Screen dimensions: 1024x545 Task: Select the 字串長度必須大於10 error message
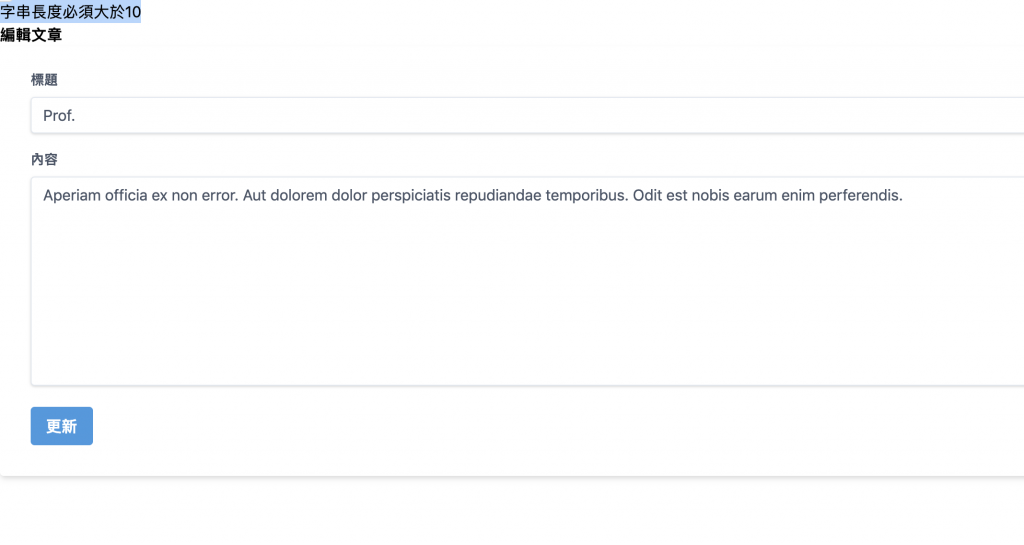pyautogui.click(x=71, y=12)
